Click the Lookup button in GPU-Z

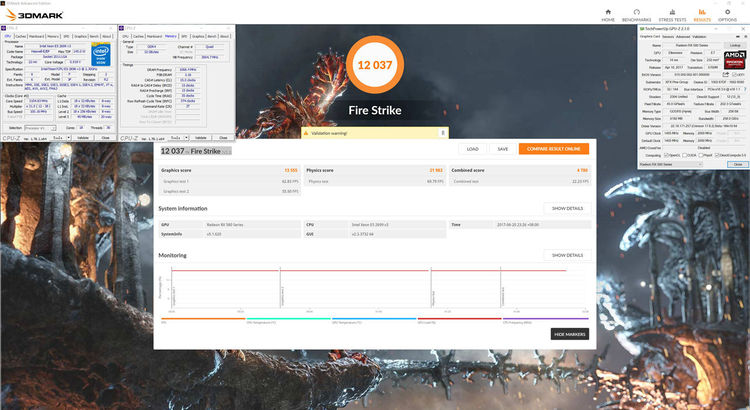pyautogui.click(x=734, y=45)
